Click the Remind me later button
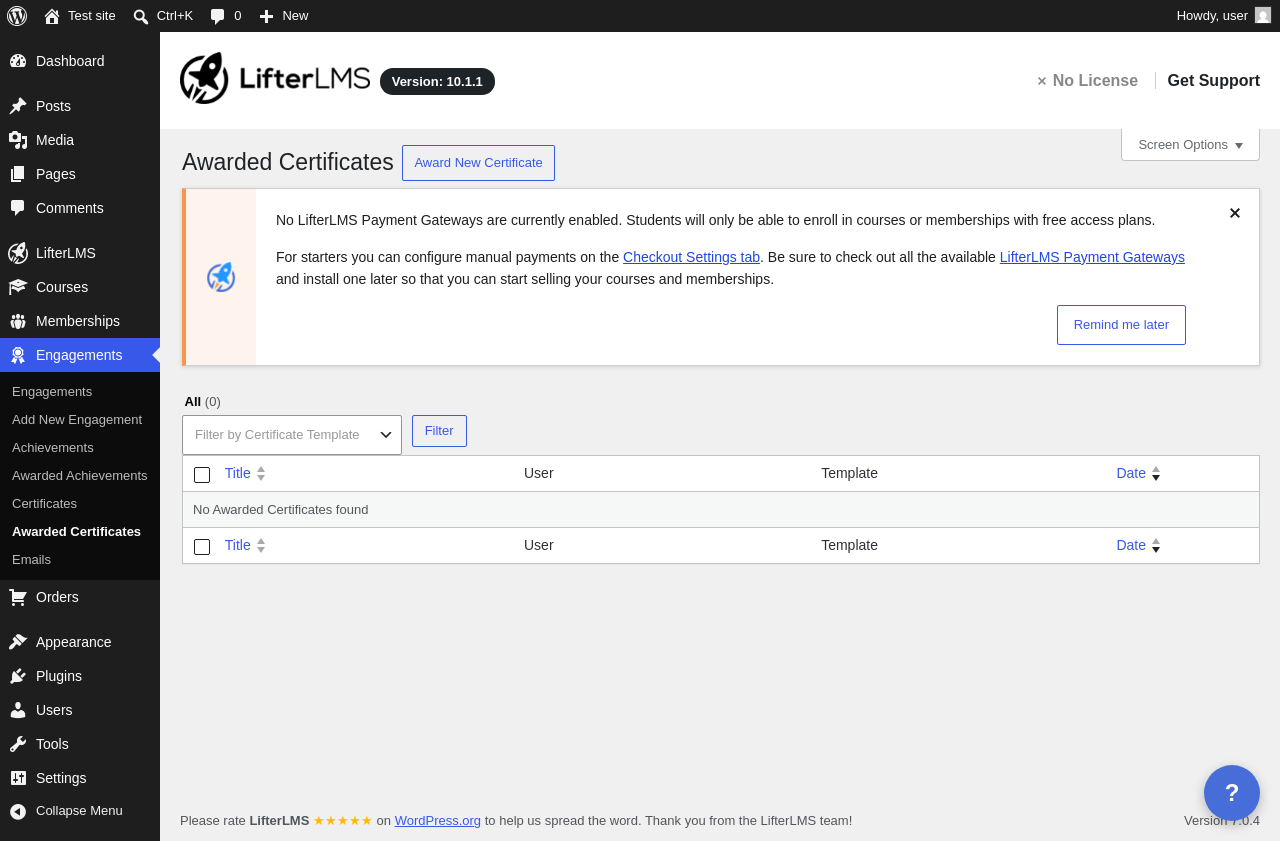Screen dimensions: 1280x841 pos(1121,325)
